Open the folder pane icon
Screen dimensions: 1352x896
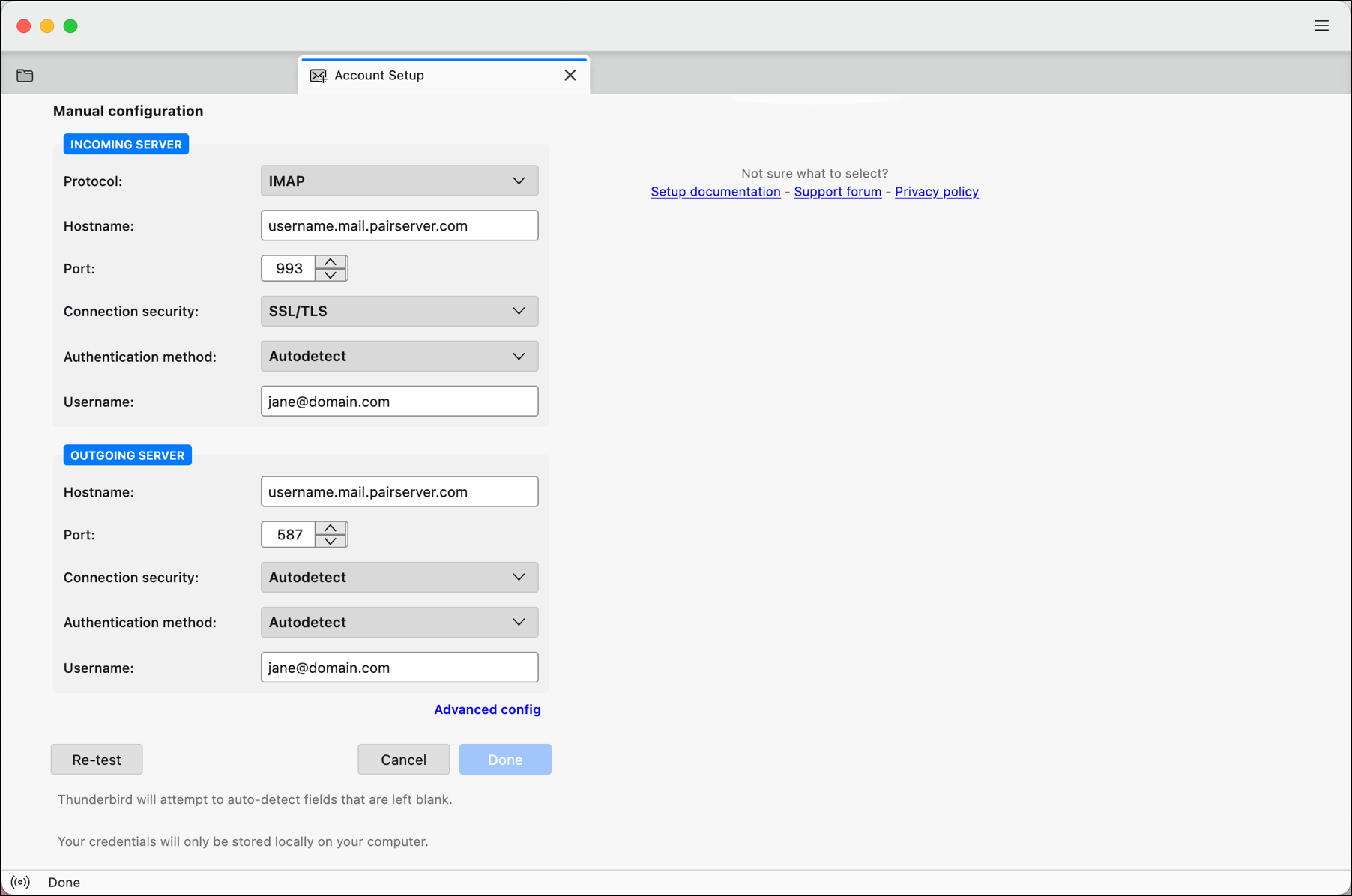pos(25,76)
